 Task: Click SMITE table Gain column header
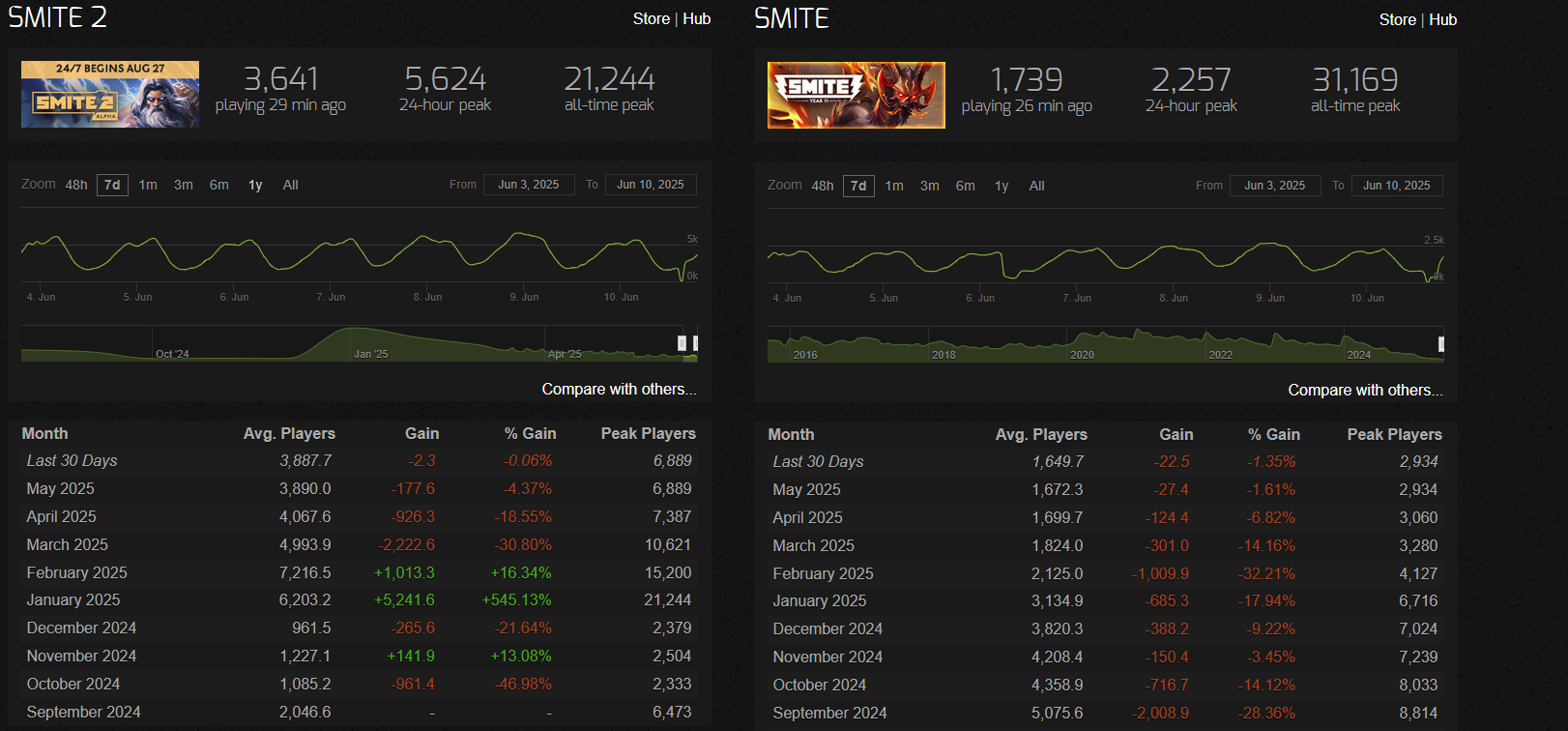[1176, 434]
